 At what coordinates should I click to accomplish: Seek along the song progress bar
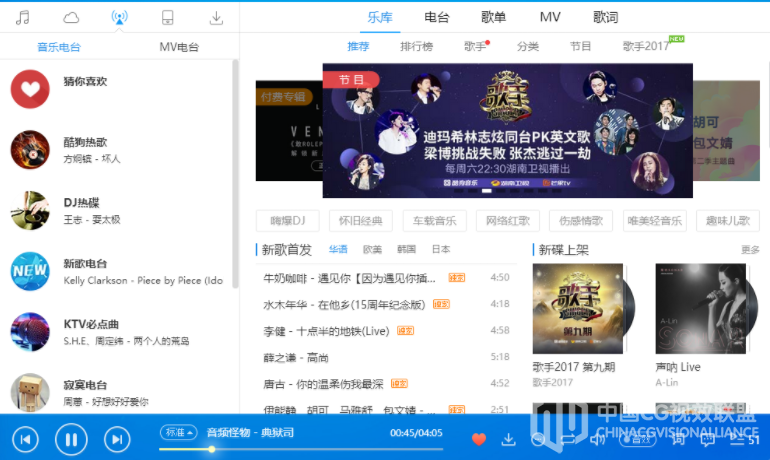pos(301,449)
